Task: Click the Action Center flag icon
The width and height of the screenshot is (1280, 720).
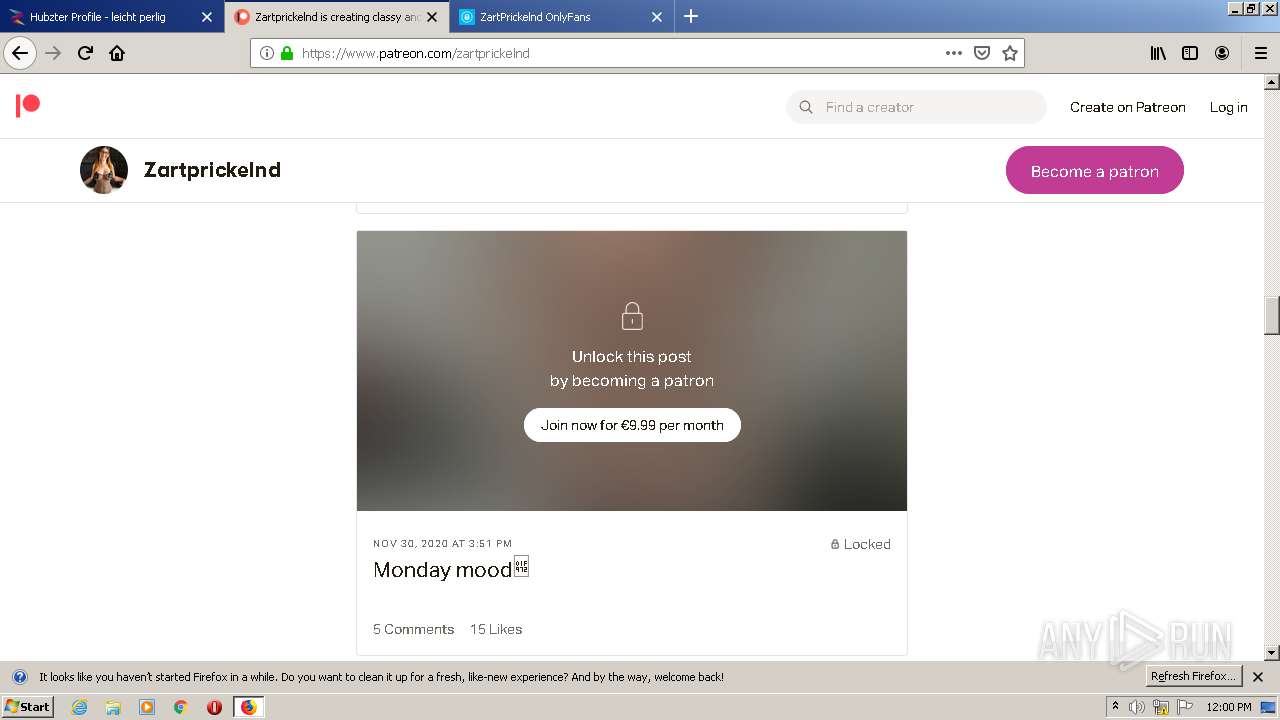Action: pyautogui.click(x=1185, y=707)
